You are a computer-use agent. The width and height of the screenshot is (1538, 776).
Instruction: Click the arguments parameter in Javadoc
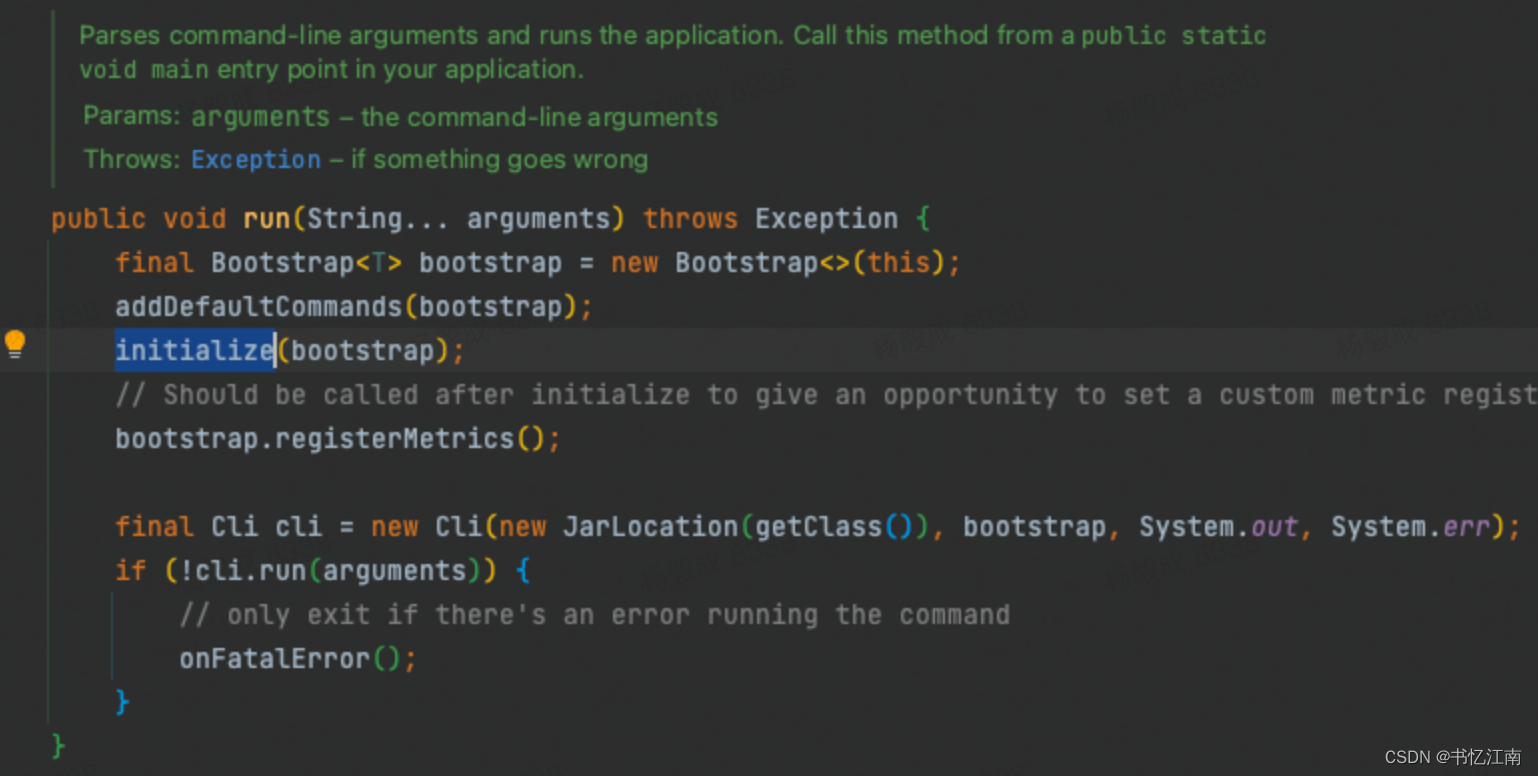[x=259, y=116]
